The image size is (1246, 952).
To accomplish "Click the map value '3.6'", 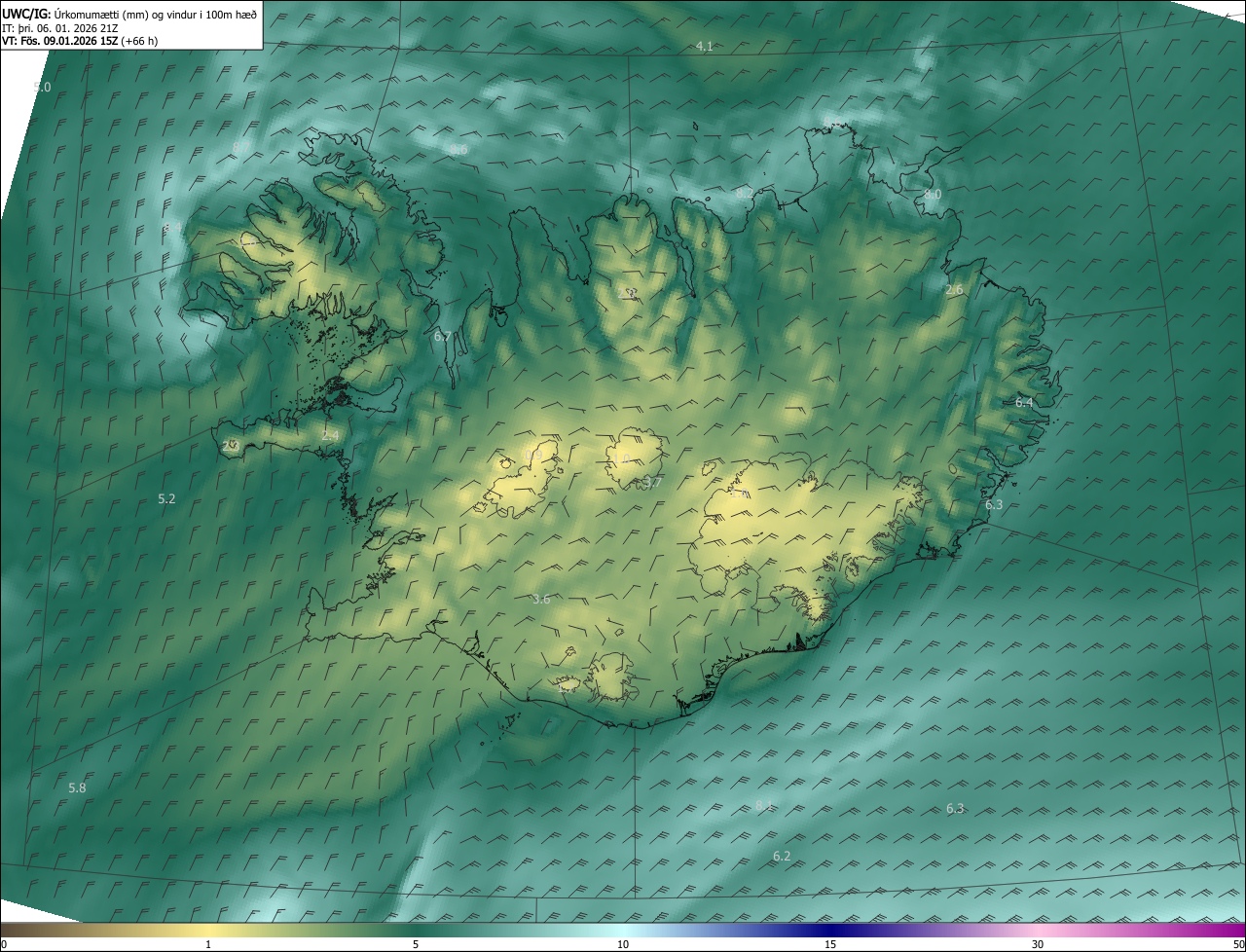I will pos(541,599).
